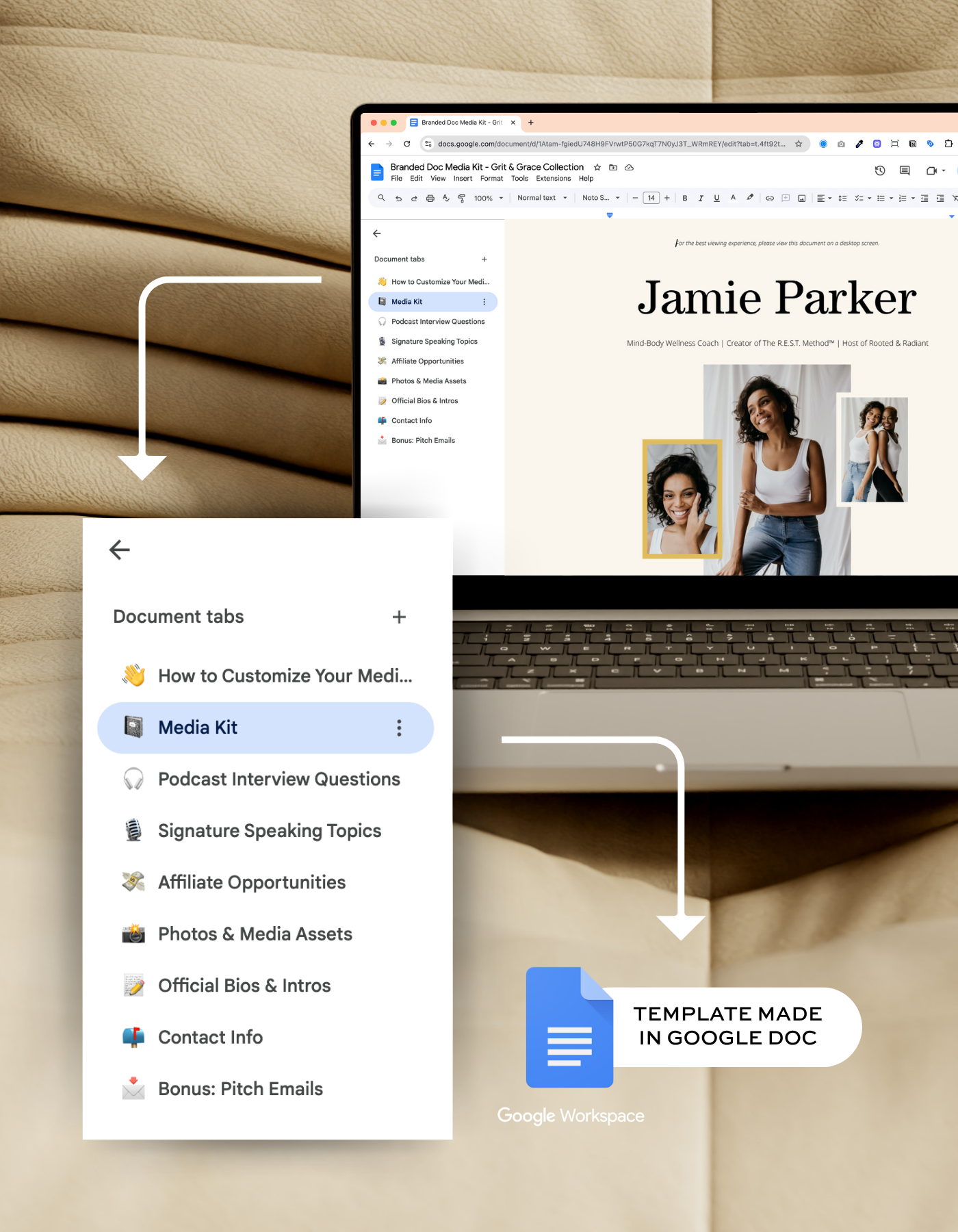Open version history clock icon
The width and height of the screenshot is (958, 1232).
880,170
